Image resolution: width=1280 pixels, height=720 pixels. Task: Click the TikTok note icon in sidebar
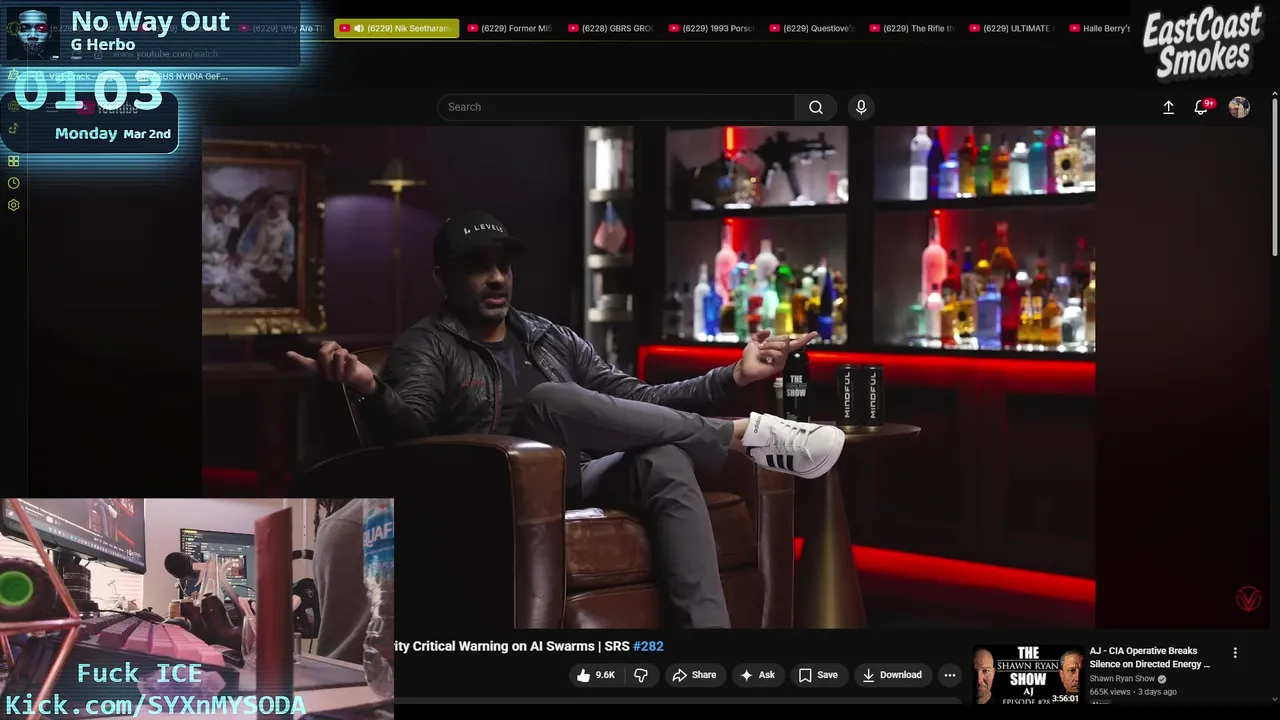[13, 128]
